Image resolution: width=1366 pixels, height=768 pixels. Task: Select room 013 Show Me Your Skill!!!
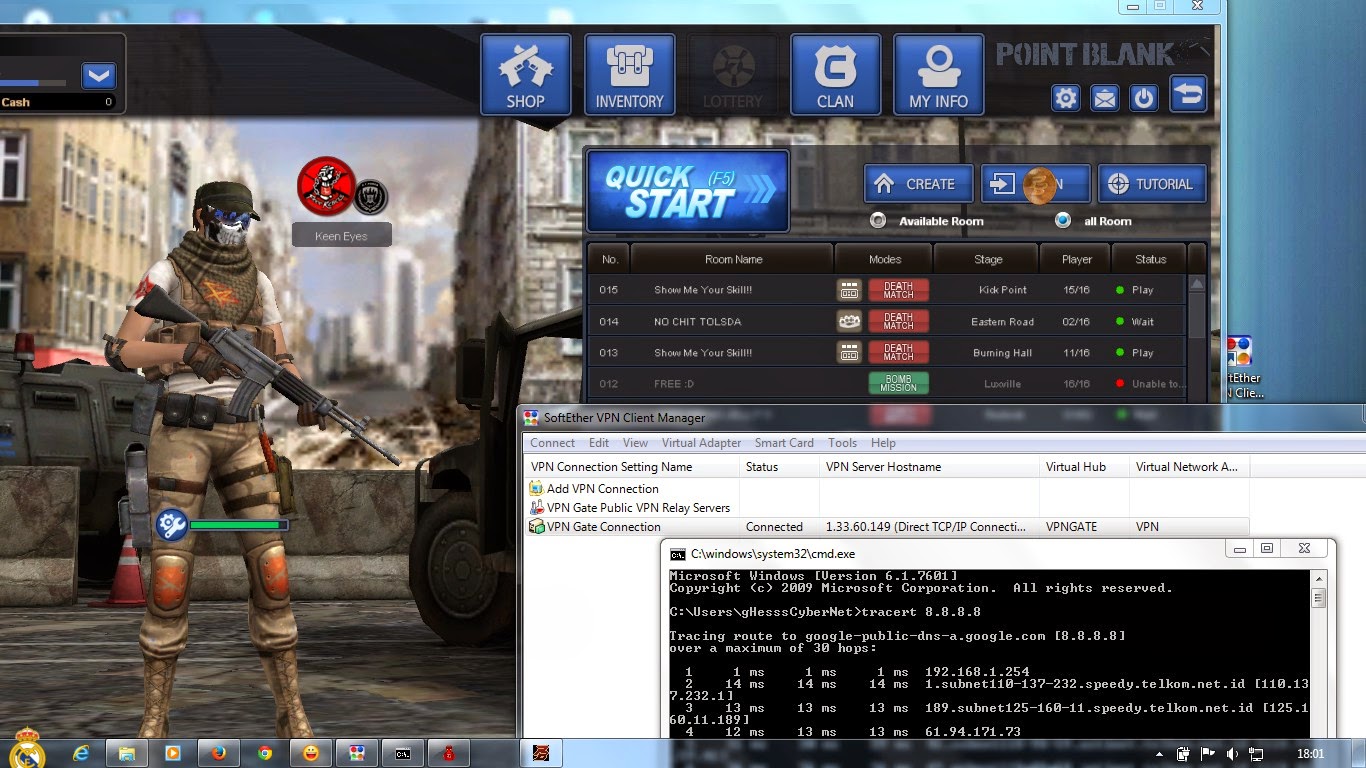click(886, 353)
